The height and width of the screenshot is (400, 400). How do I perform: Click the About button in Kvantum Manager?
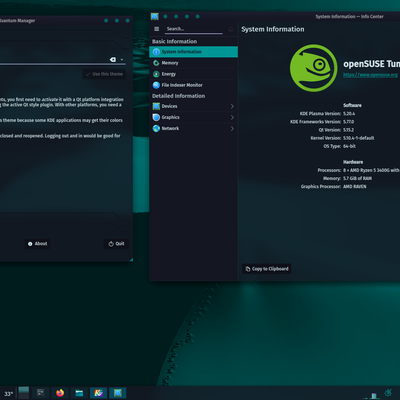38,244
